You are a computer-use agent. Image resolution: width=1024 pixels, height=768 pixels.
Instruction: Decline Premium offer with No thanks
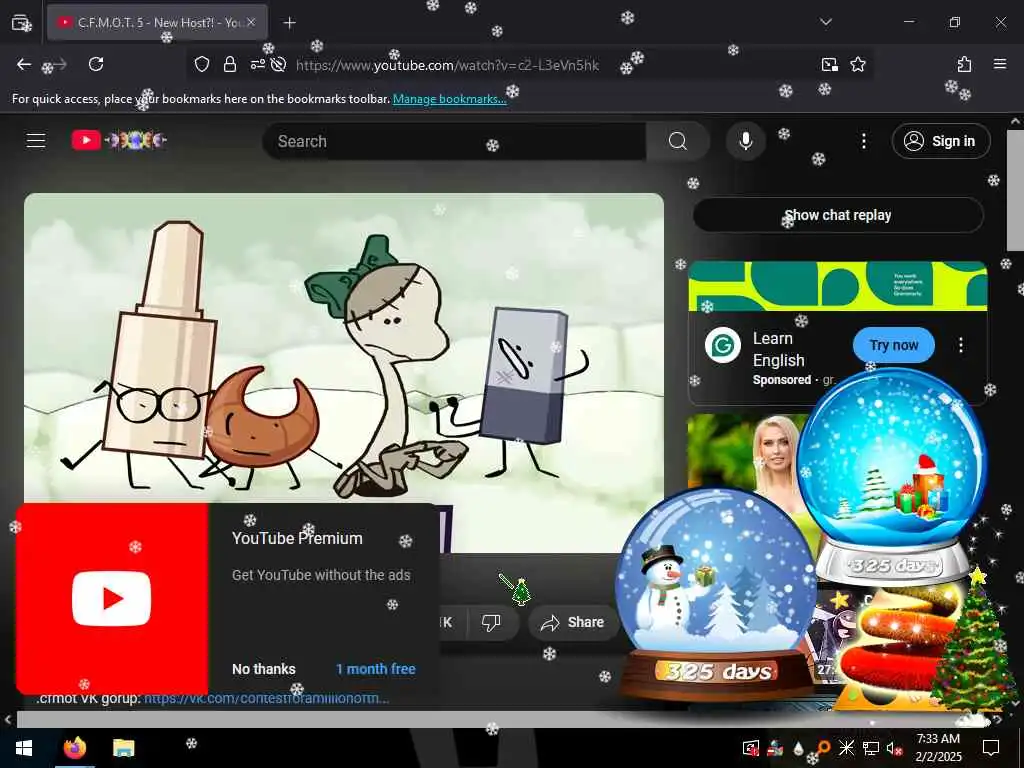pos(264,669)
